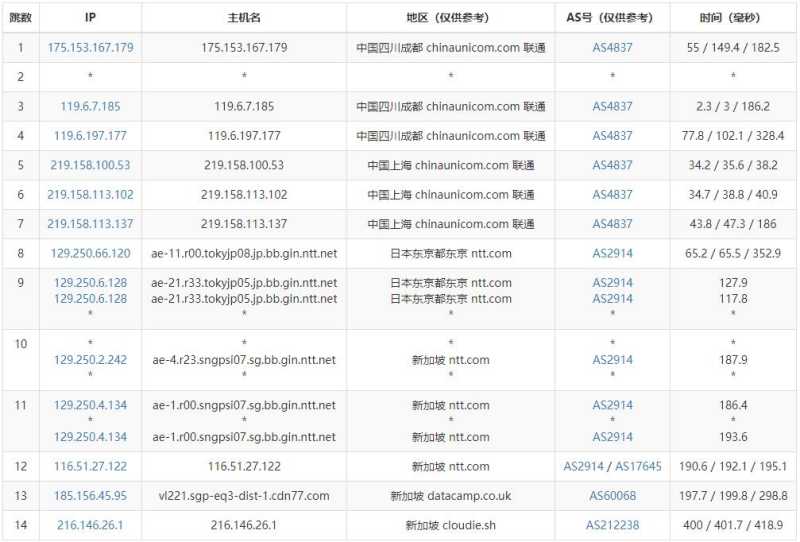The width and height of the screenshot is (800, 542).
Task: Select time value 34.2 / 35.6 / 38.2
Action: 733,165
